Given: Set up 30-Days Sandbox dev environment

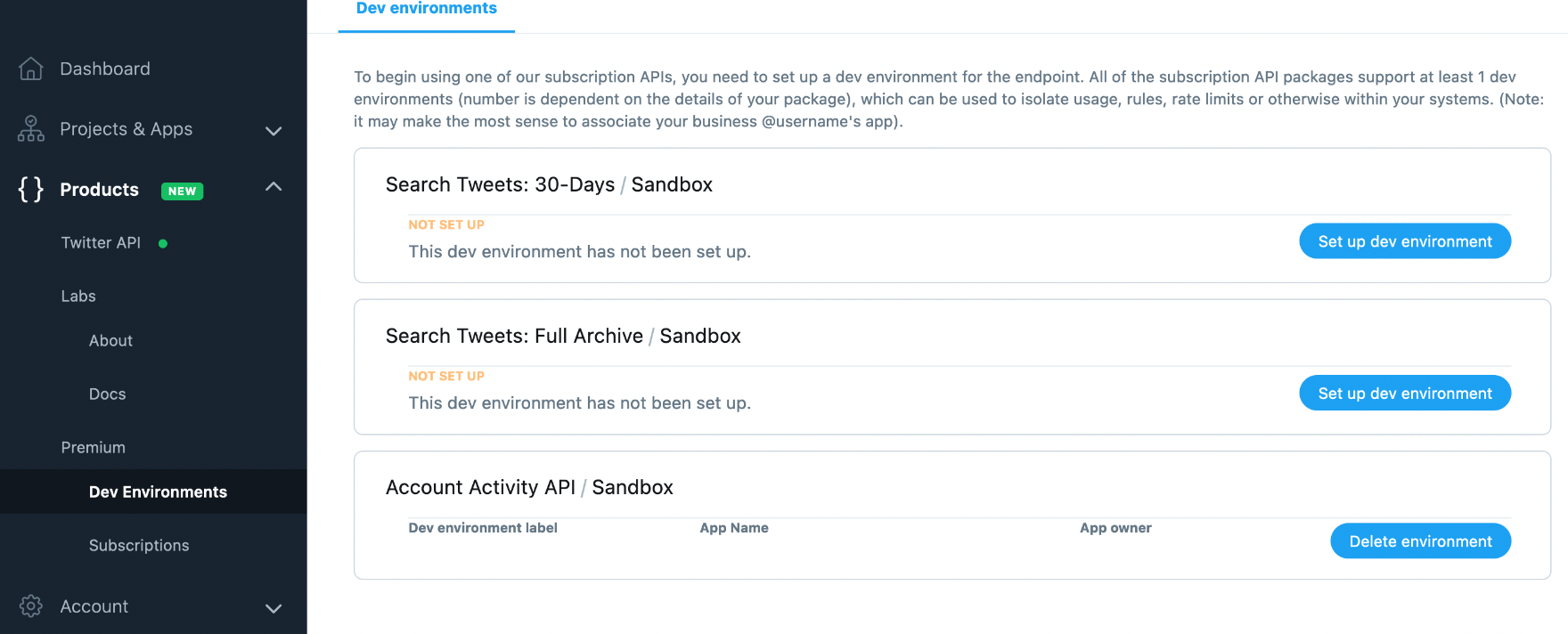Looking at the screenshot, I should 1404,241.
